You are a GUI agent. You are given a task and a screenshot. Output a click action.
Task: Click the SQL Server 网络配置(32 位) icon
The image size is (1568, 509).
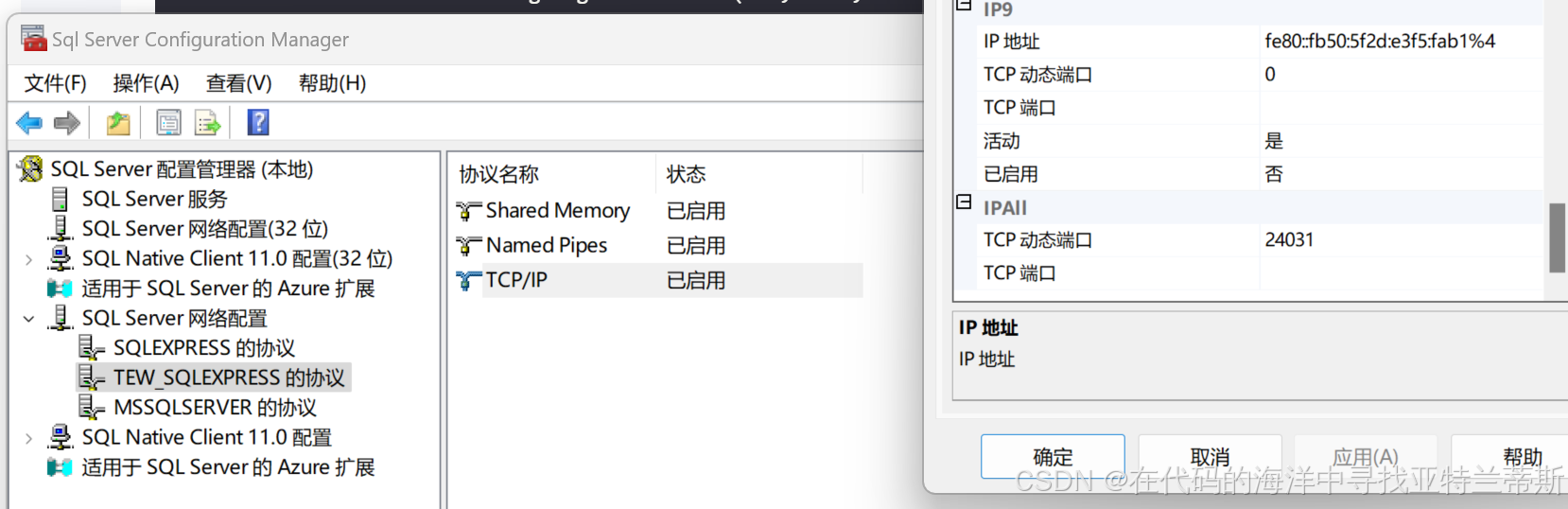point(61,228)
